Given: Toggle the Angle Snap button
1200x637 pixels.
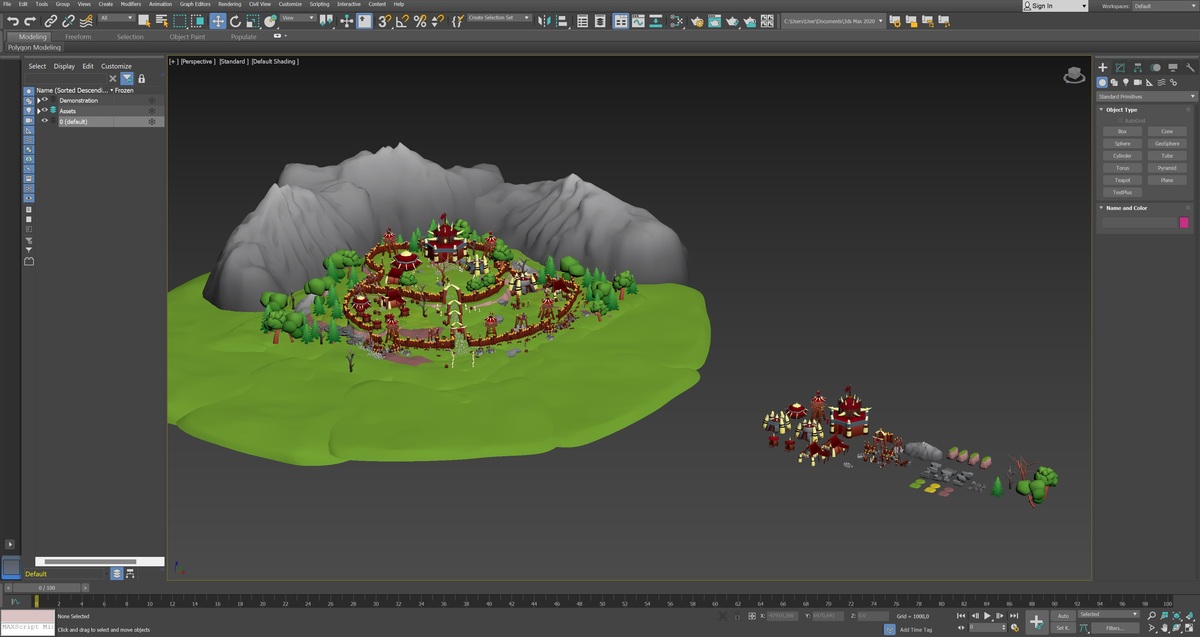Looking at the screenshot, I should pos(402,20).
